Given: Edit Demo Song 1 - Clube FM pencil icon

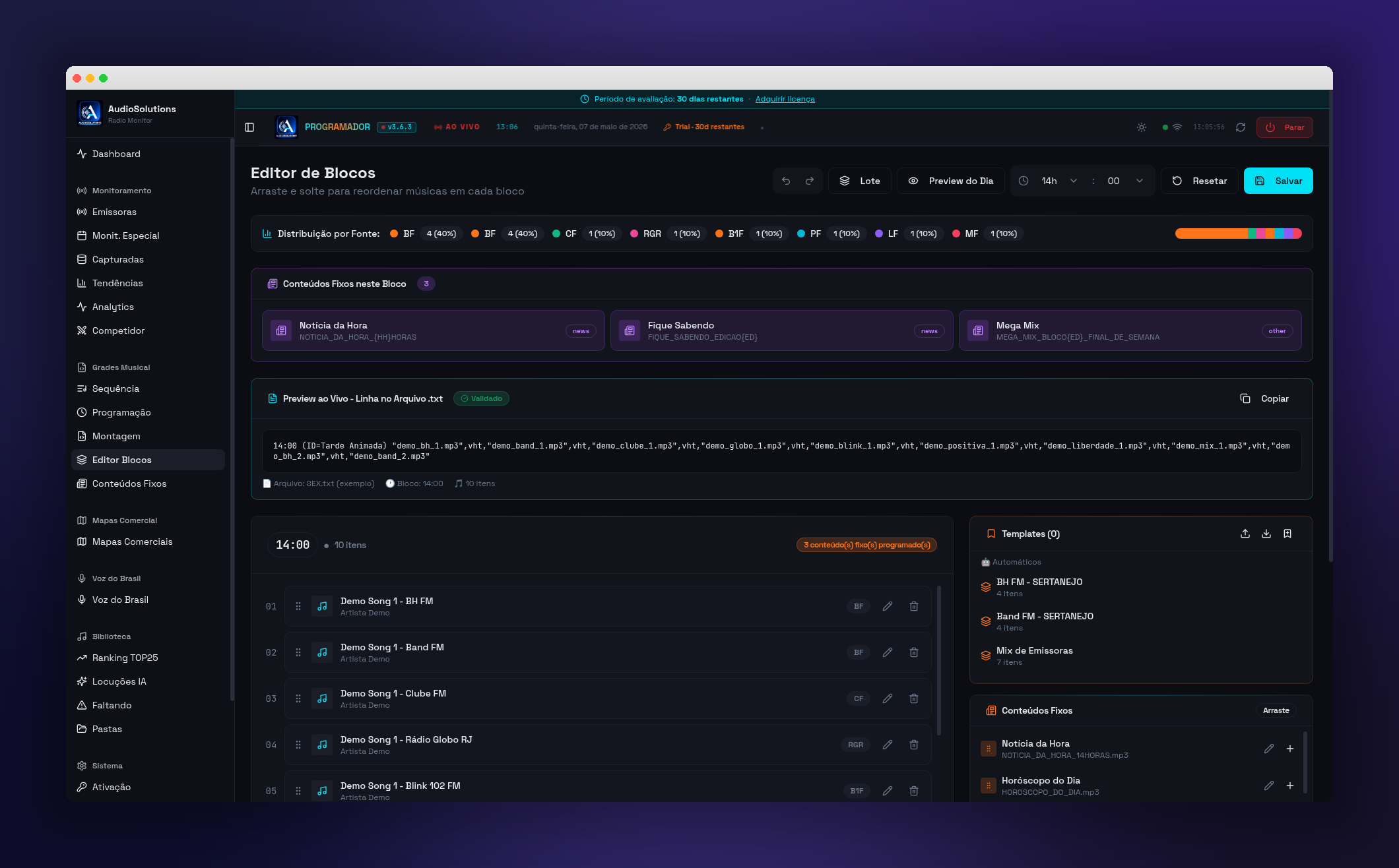Looking at the screenshot, I should (x=888, y=698).
